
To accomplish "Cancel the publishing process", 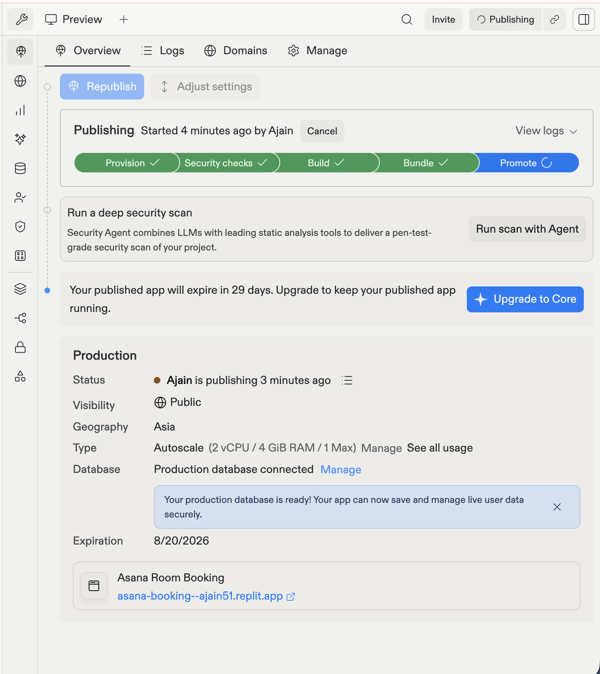I will (x=322, y=131).
